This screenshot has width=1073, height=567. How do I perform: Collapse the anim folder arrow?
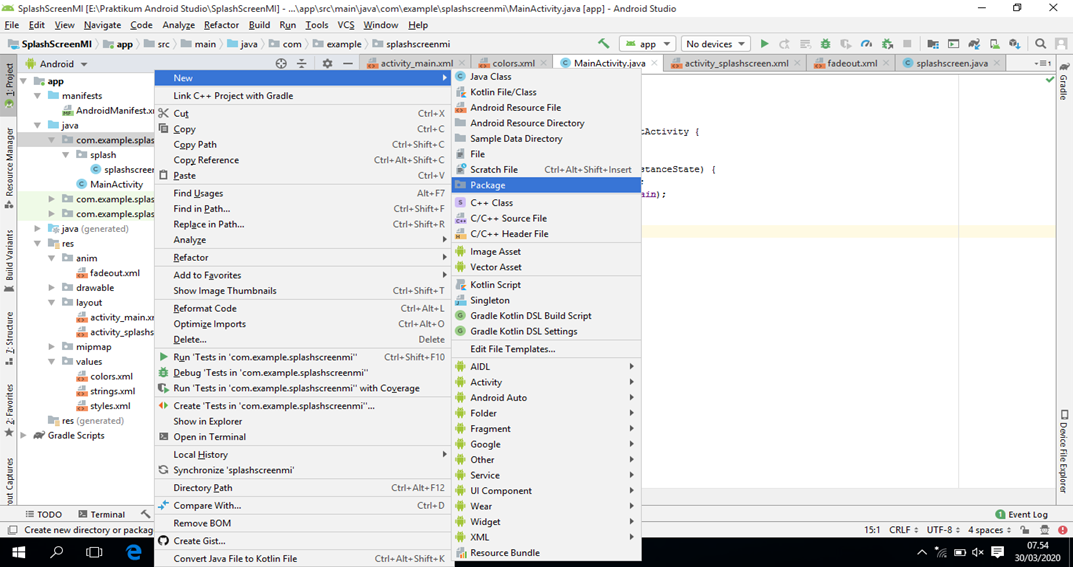click(x=52, y=259)
